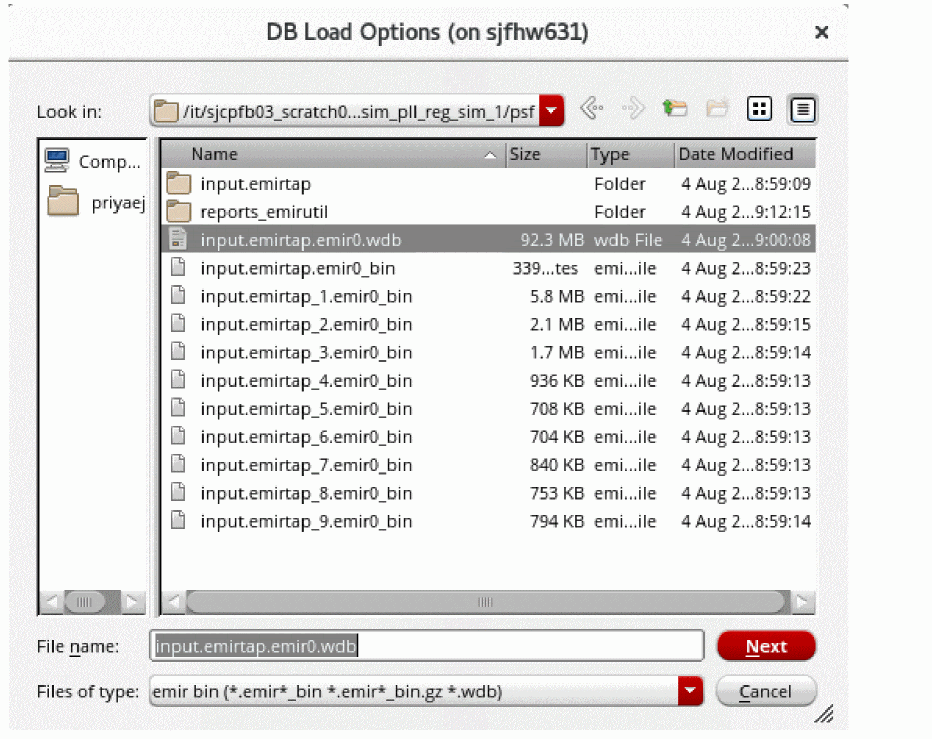
Task: Click sidebar scroll right arrow
Action: [133, 602]
